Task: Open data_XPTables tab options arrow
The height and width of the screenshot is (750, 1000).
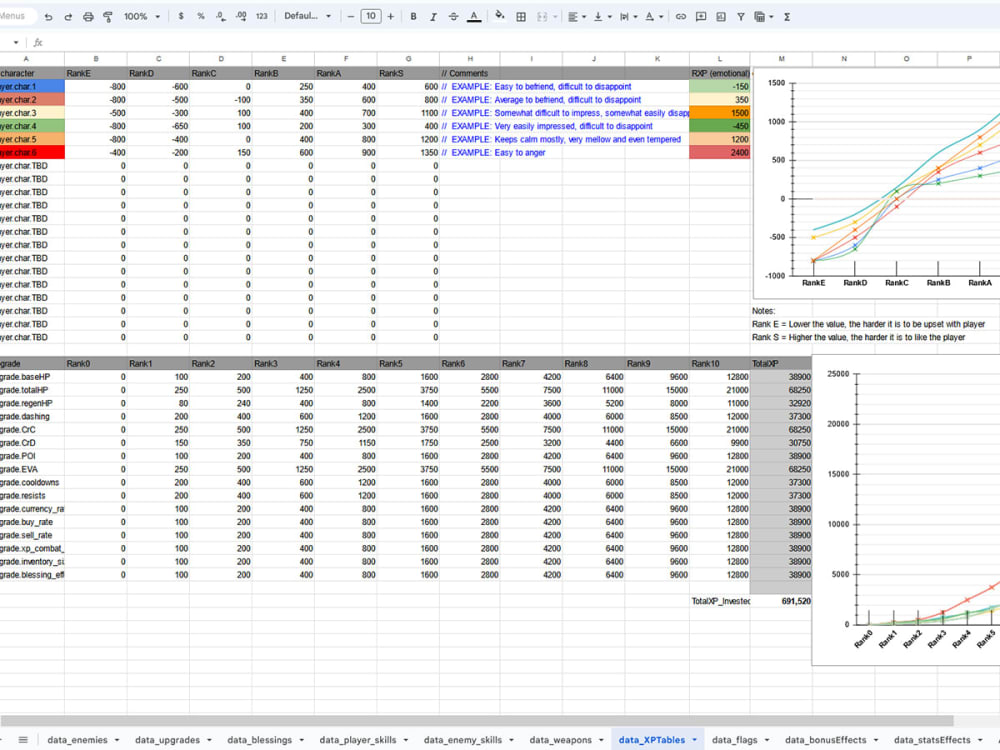Action: pos(695,740)
